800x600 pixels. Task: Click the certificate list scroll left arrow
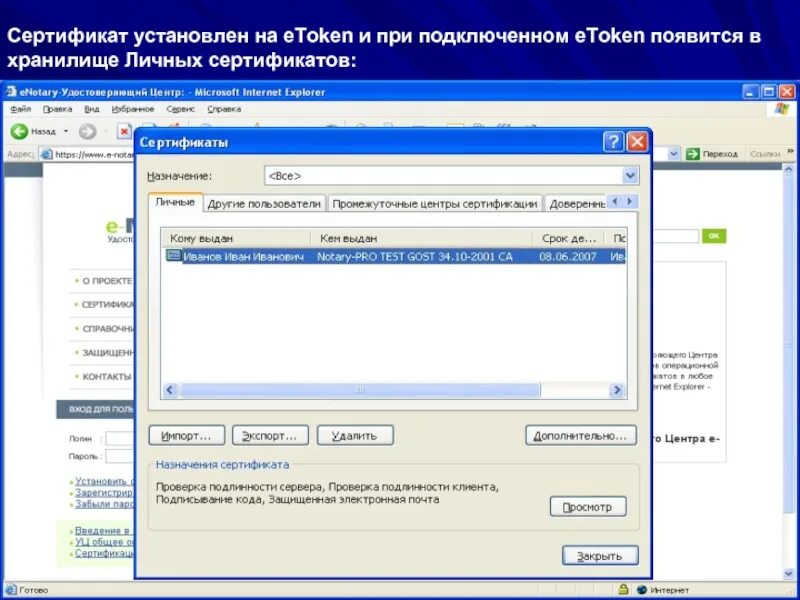point(170,390)
